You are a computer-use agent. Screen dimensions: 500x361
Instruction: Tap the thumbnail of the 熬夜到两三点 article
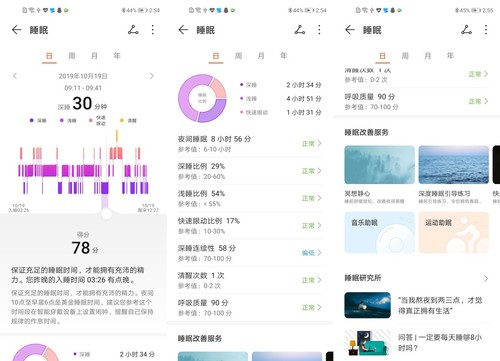click(x=368, y=305)
